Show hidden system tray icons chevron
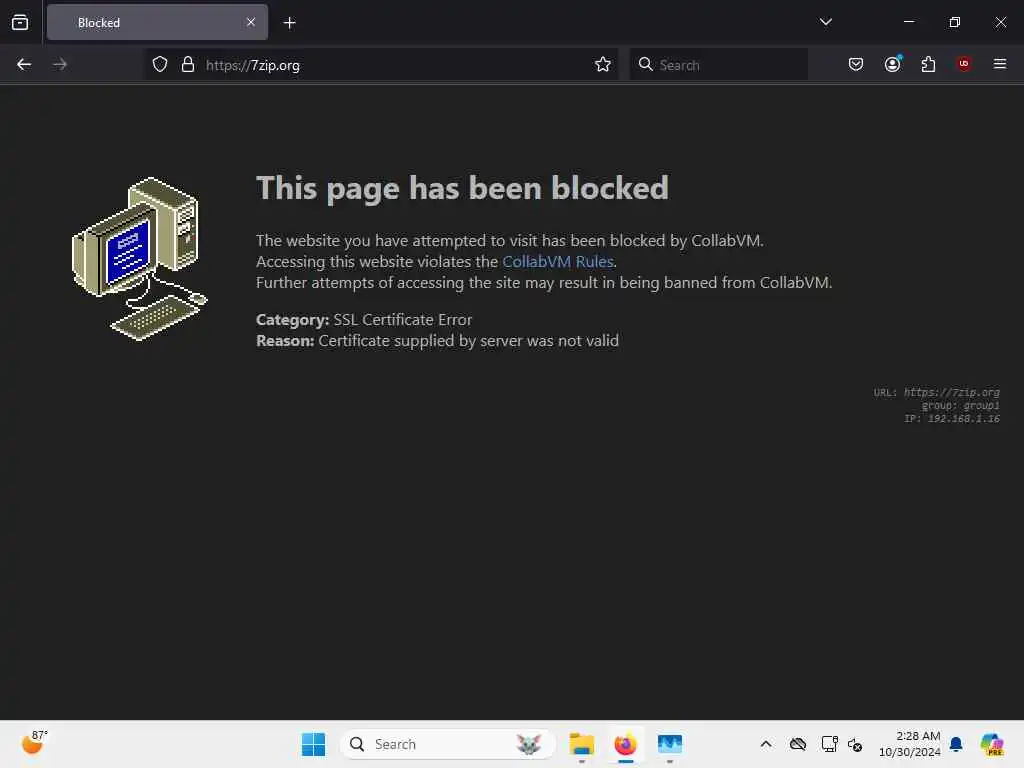Image resolution: width=1024 pixels, height=768 pixels. [x=766, y=744]
